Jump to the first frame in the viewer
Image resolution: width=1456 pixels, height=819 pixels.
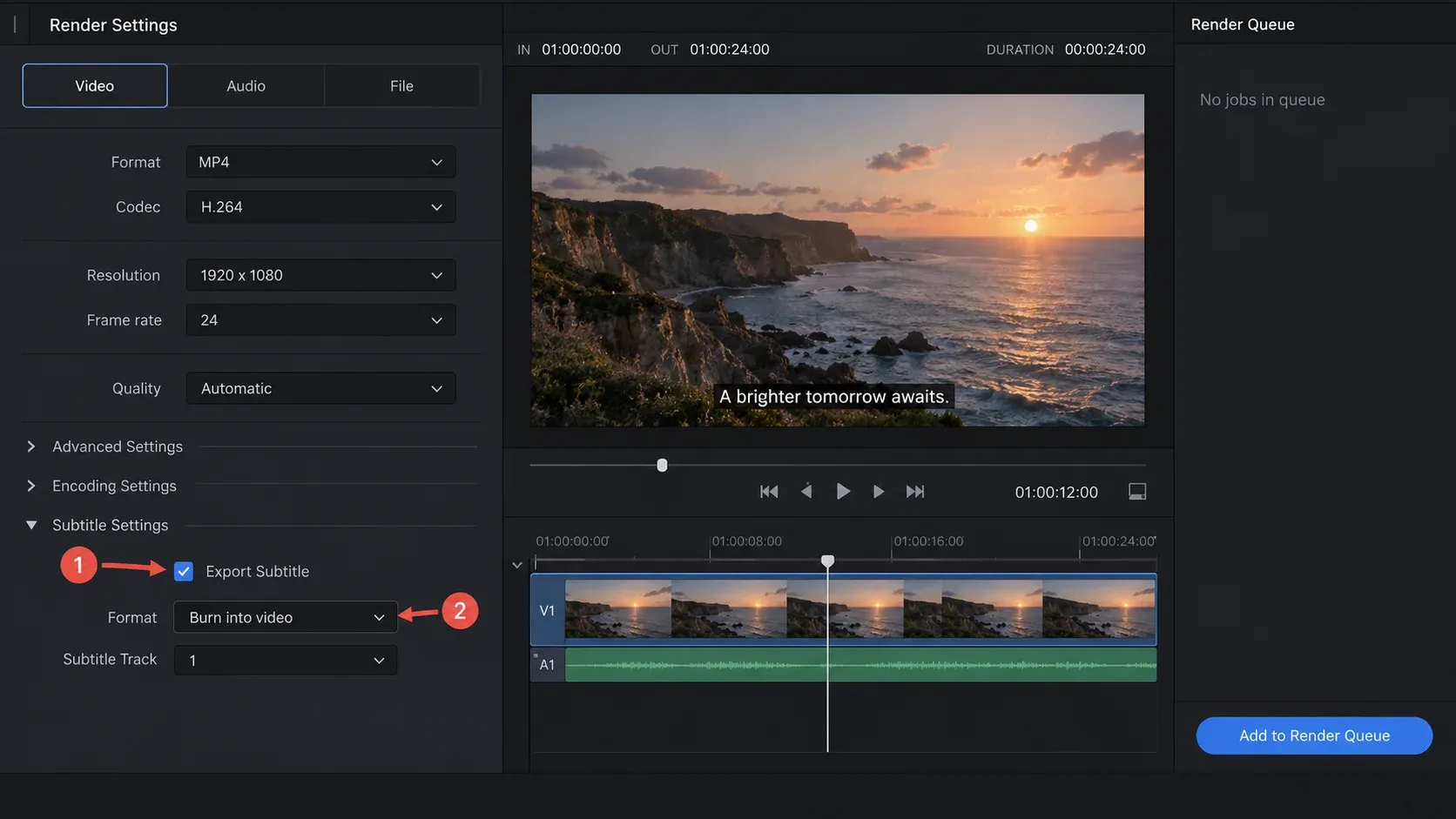click(x=769, y=492)
